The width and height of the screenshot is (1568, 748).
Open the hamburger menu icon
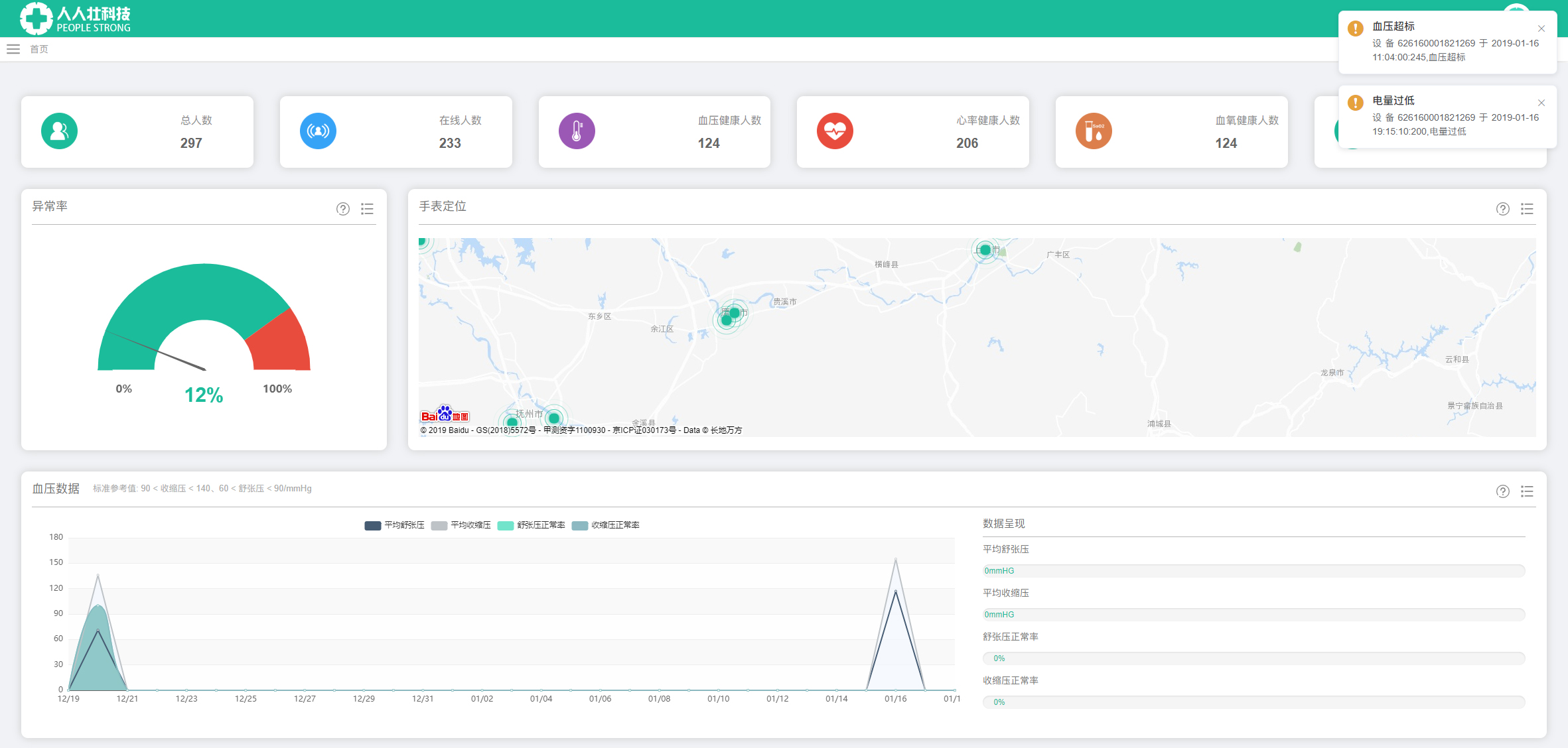point(13,49)
